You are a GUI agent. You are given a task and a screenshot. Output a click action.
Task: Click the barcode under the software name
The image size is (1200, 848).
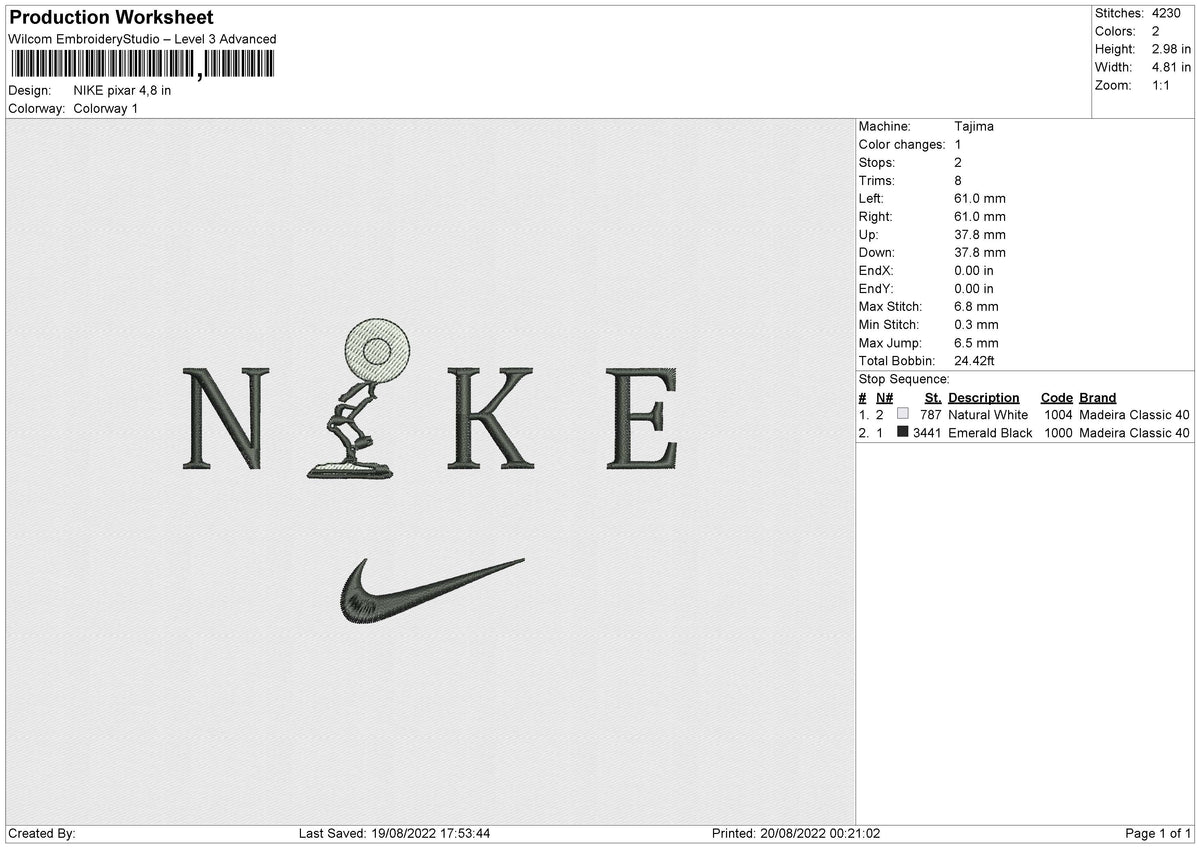point(142,65)
